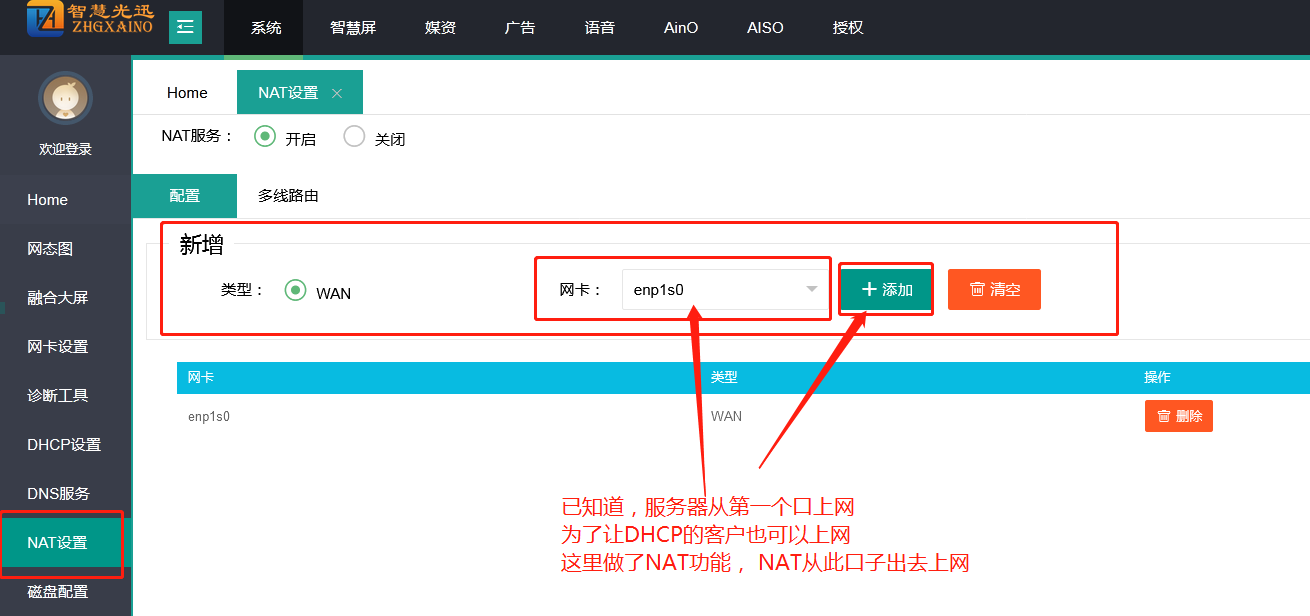Select the WAN type radio button
Image resolution: width=1310 pixels, height=616 pixels.
pos(295,290)
